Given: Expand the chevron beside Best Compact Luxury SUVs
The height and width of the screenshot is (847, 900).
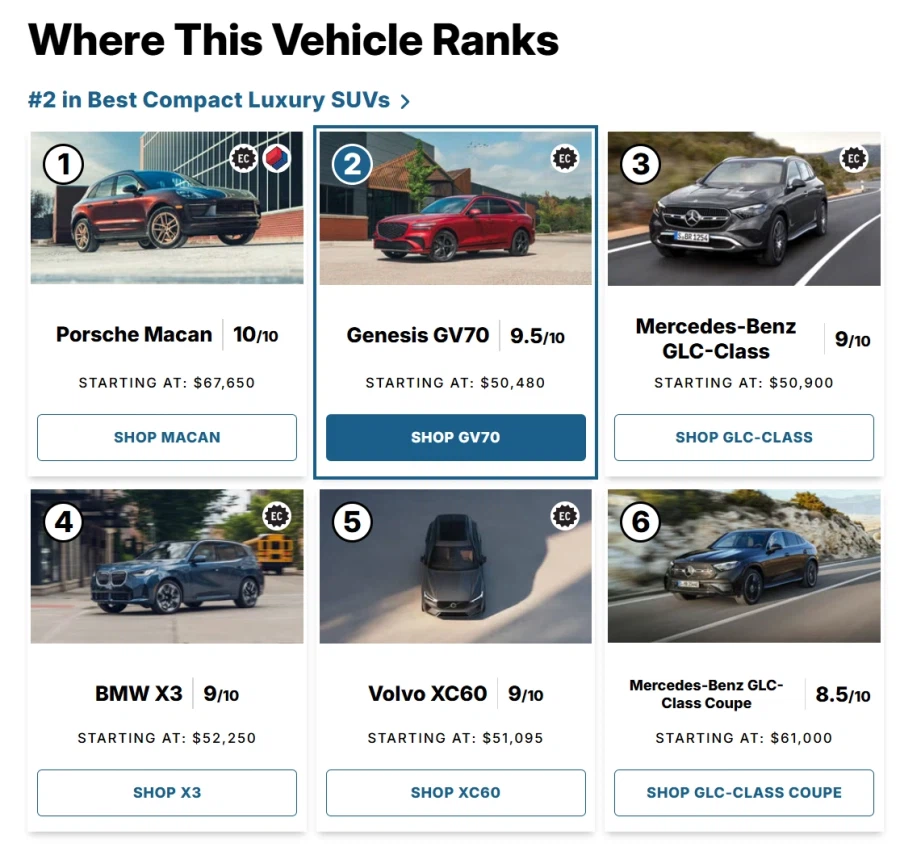Looking at the screenshot, I should tap(405, 101).
